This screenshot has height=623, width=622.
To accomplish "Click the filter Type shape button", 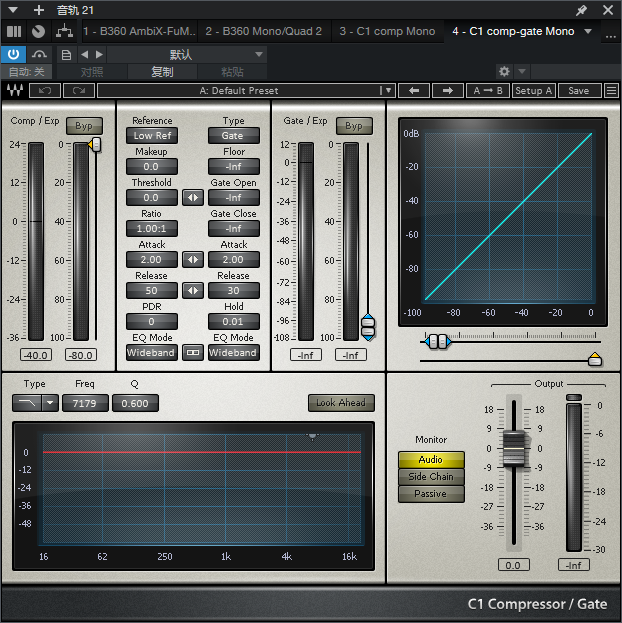I will pos(27,403).
